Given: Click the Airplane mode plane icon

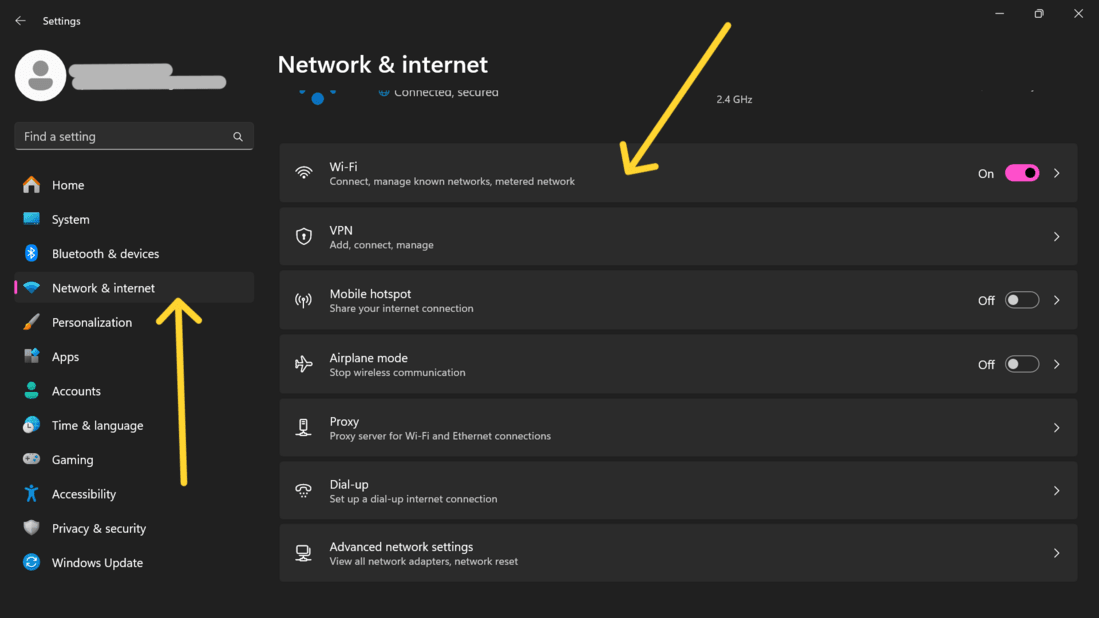Looking at the screenshot, I should click(304, 364).
